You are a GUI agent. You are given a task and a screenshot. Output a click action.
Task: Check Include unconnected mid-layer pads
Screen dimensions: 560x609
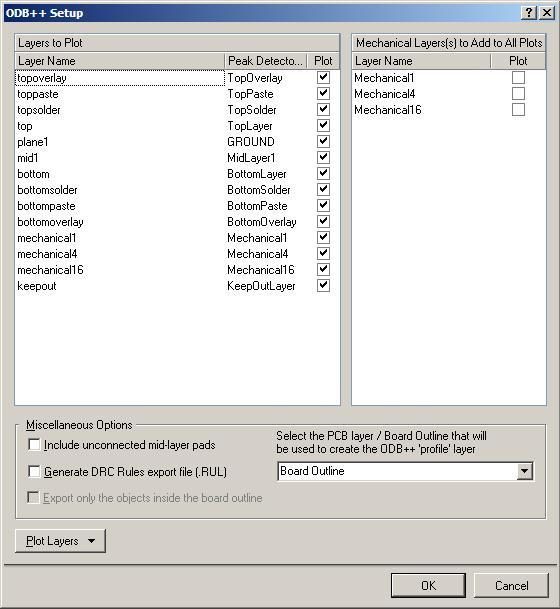click(34, 444)
